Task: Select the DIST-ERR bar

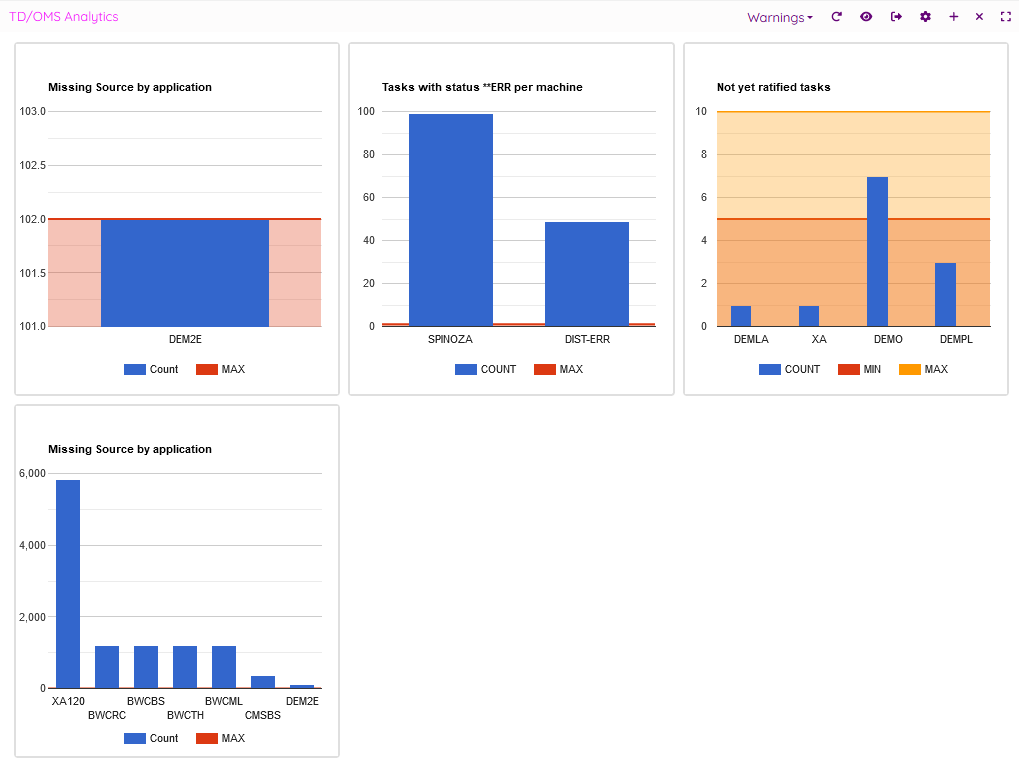Action: [586, 273]
